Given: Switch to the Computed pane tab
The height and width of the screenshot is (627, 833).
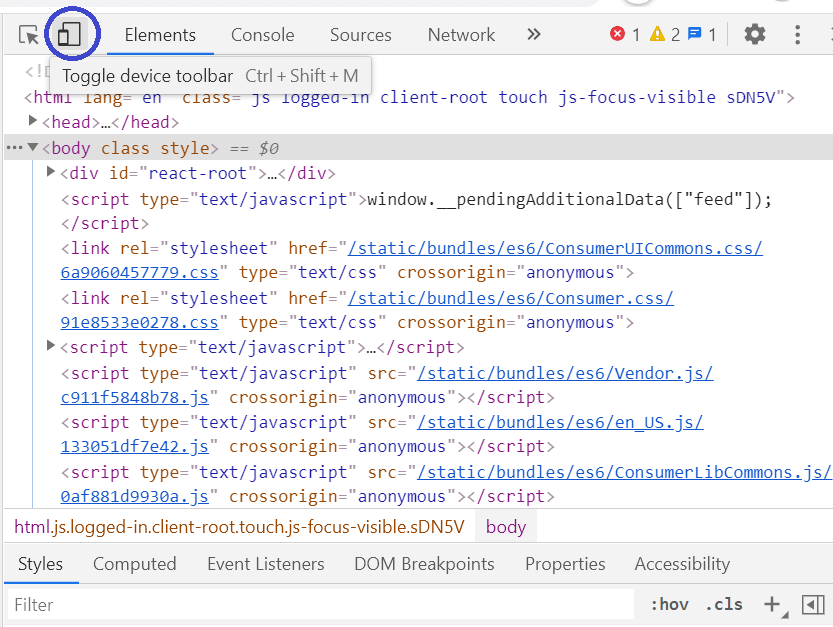Looking at the screenshot, I should pos(134,564).
